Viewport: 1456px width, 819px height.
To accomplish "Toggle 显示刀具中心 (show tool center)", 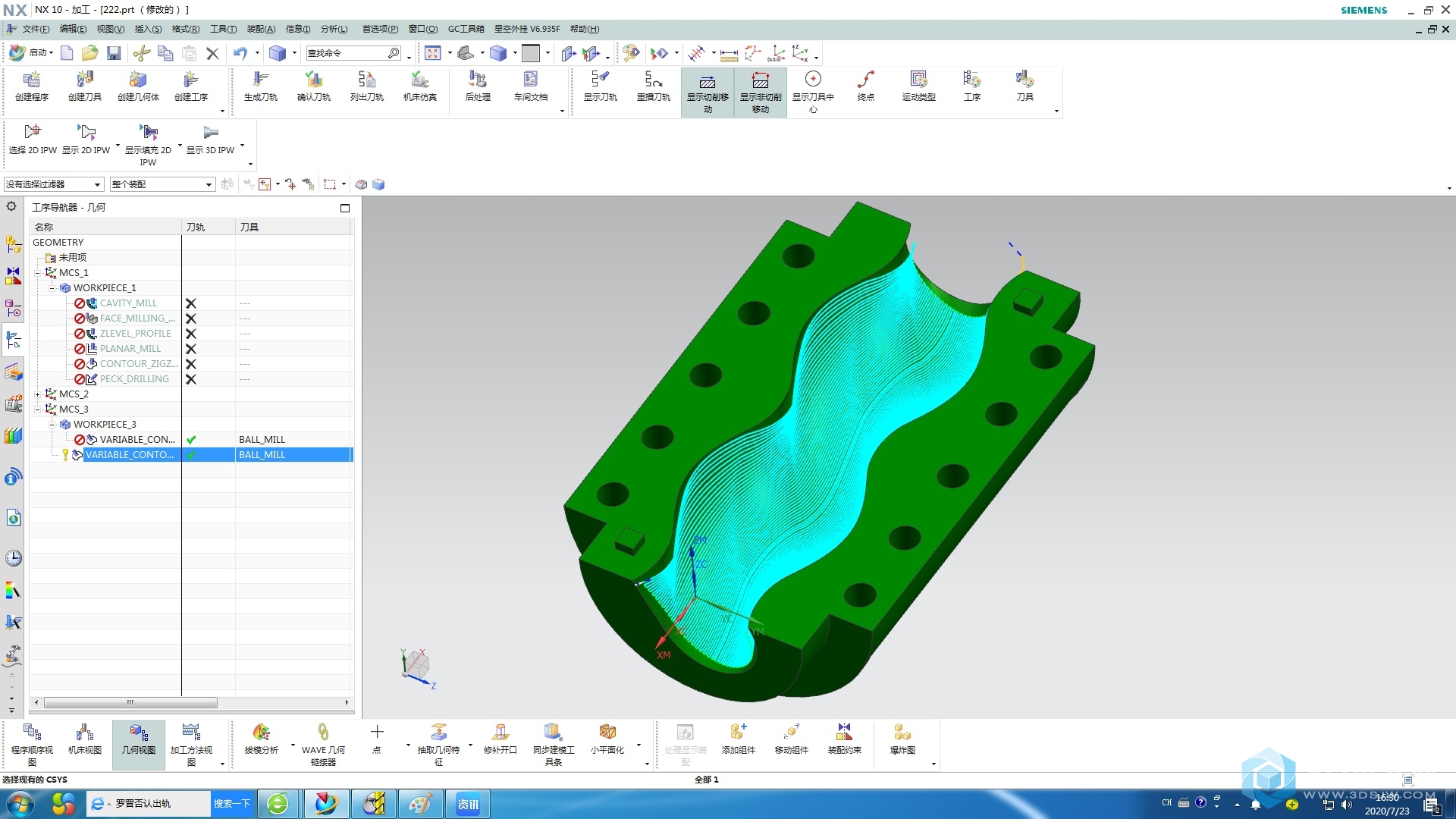I will (813, 93).
